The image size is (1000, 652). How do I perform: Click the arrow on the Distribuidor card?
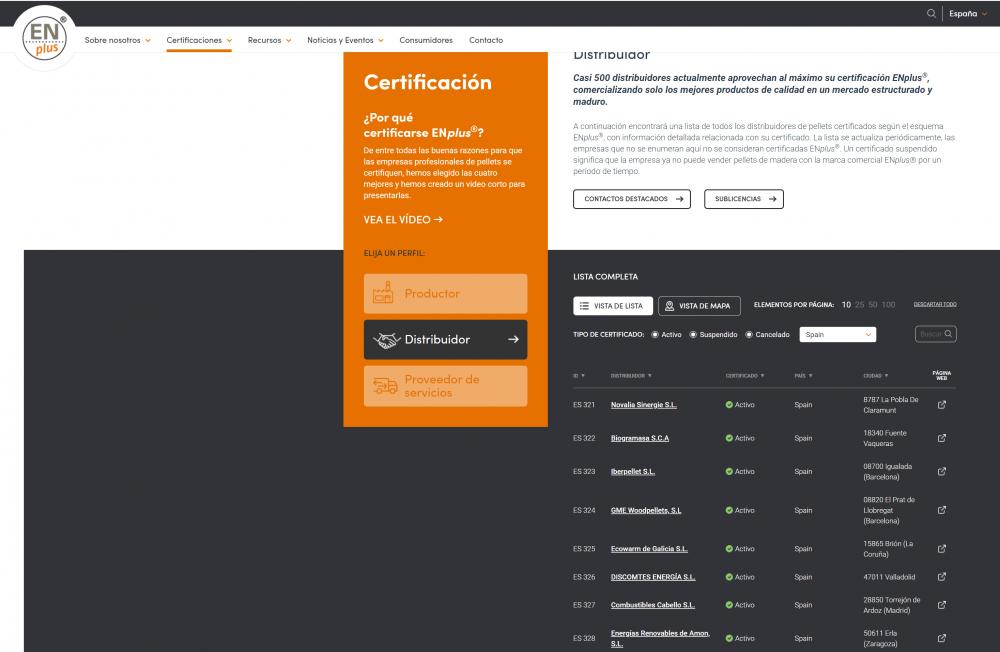click(513, 339)
